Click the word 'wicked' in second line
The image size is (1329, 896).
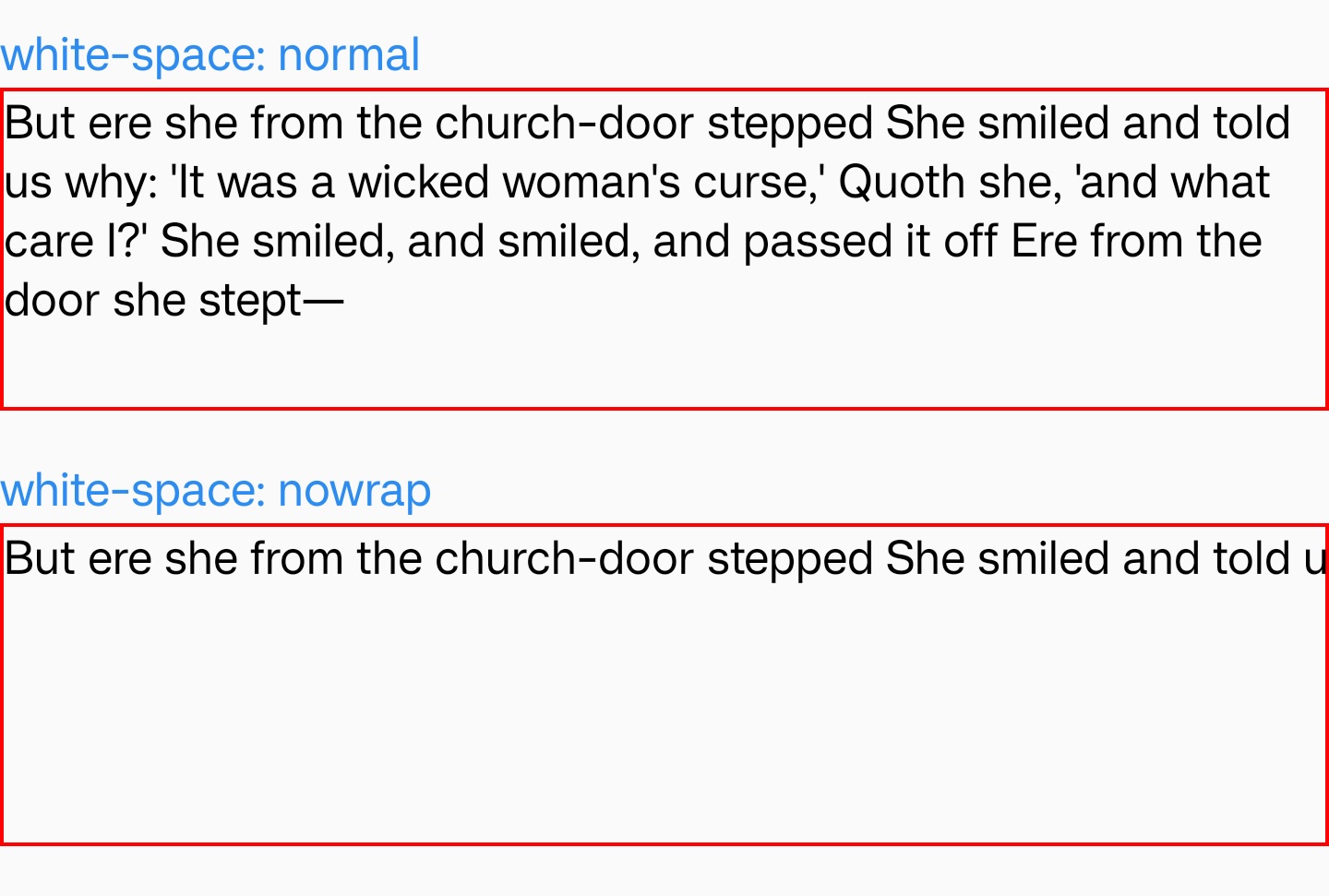(418, 183)
